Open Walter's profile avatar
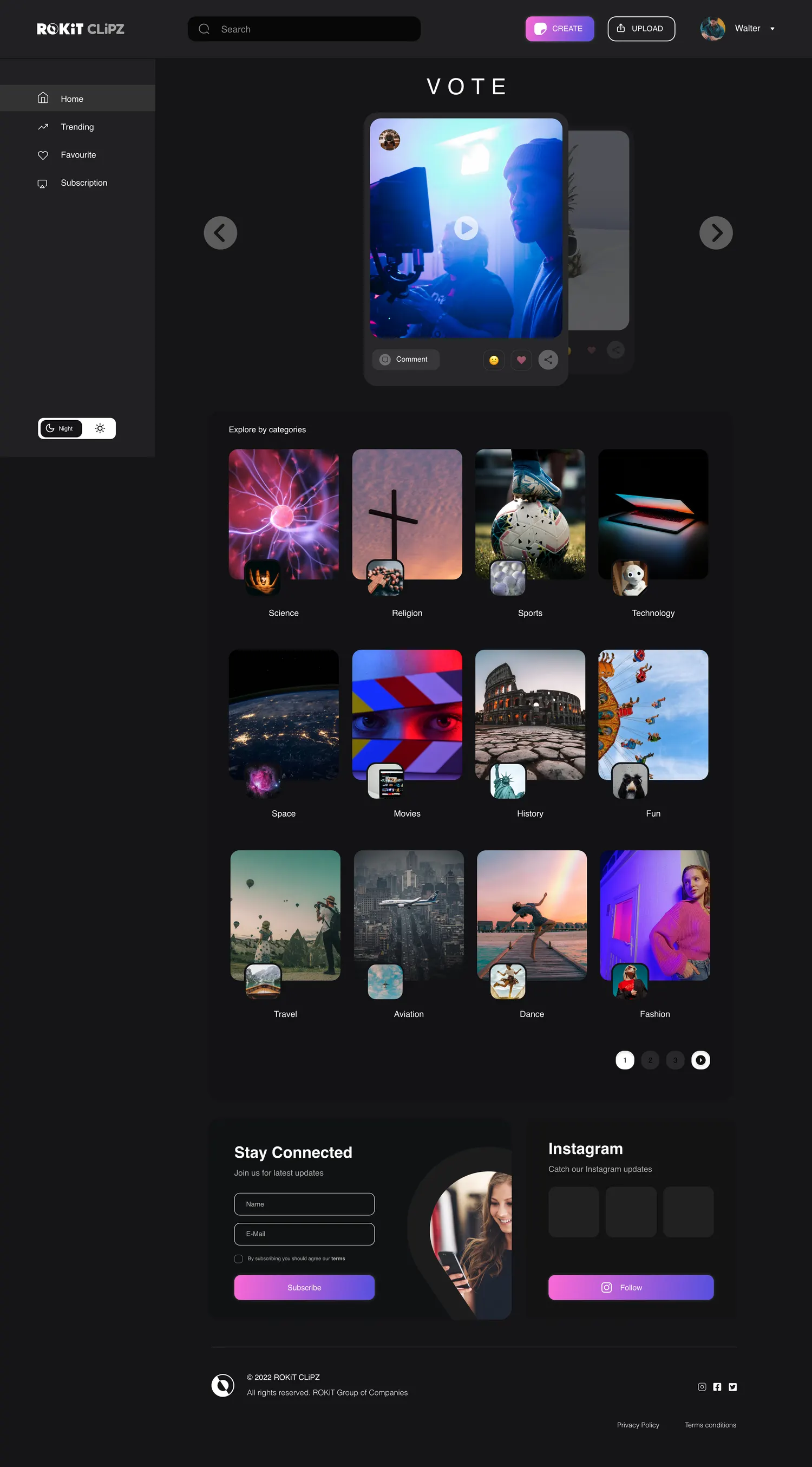 click(x=712, y=29)
